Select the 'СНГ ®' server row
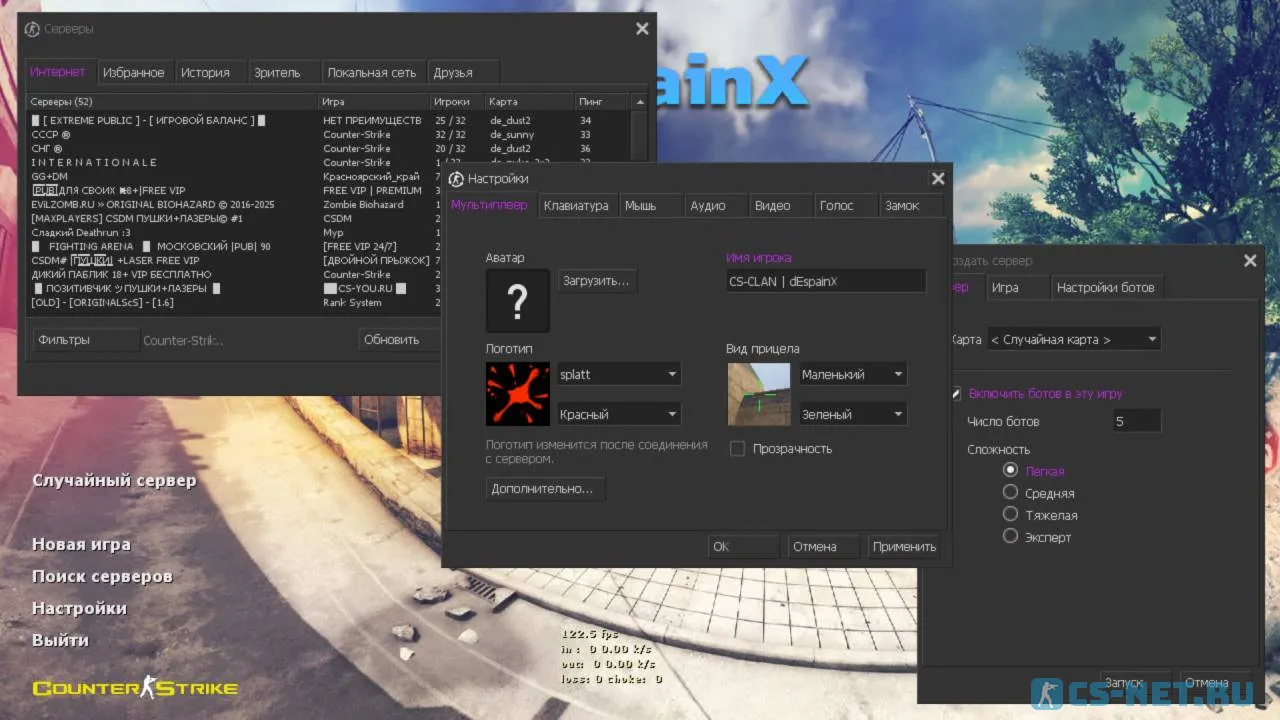The width and height of the screenshot is (1280, 720). click(330, 148)
